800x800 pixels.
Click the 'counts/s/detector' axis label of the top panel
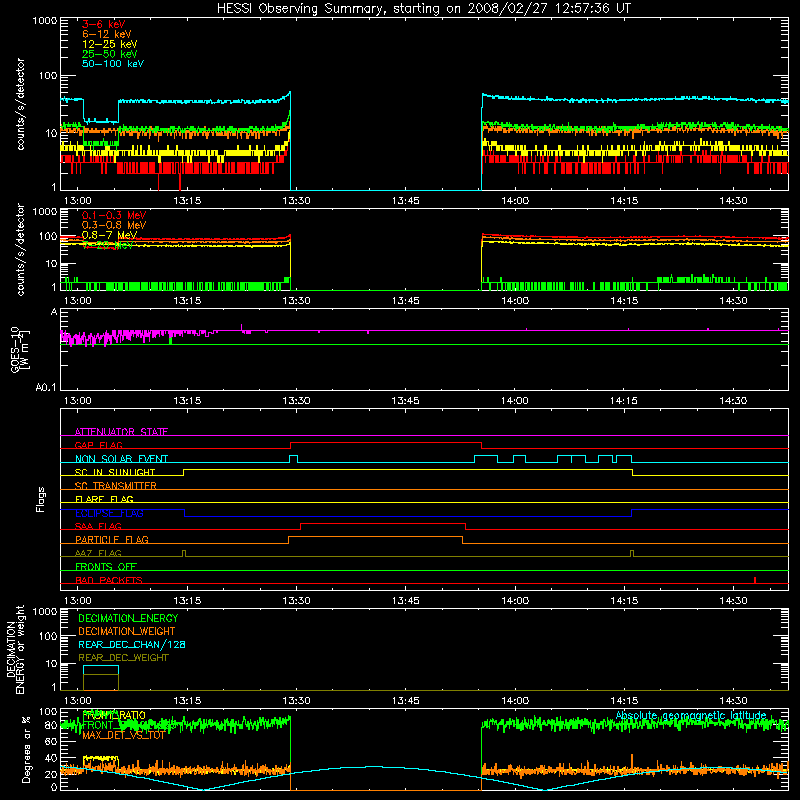click(20, 104)
